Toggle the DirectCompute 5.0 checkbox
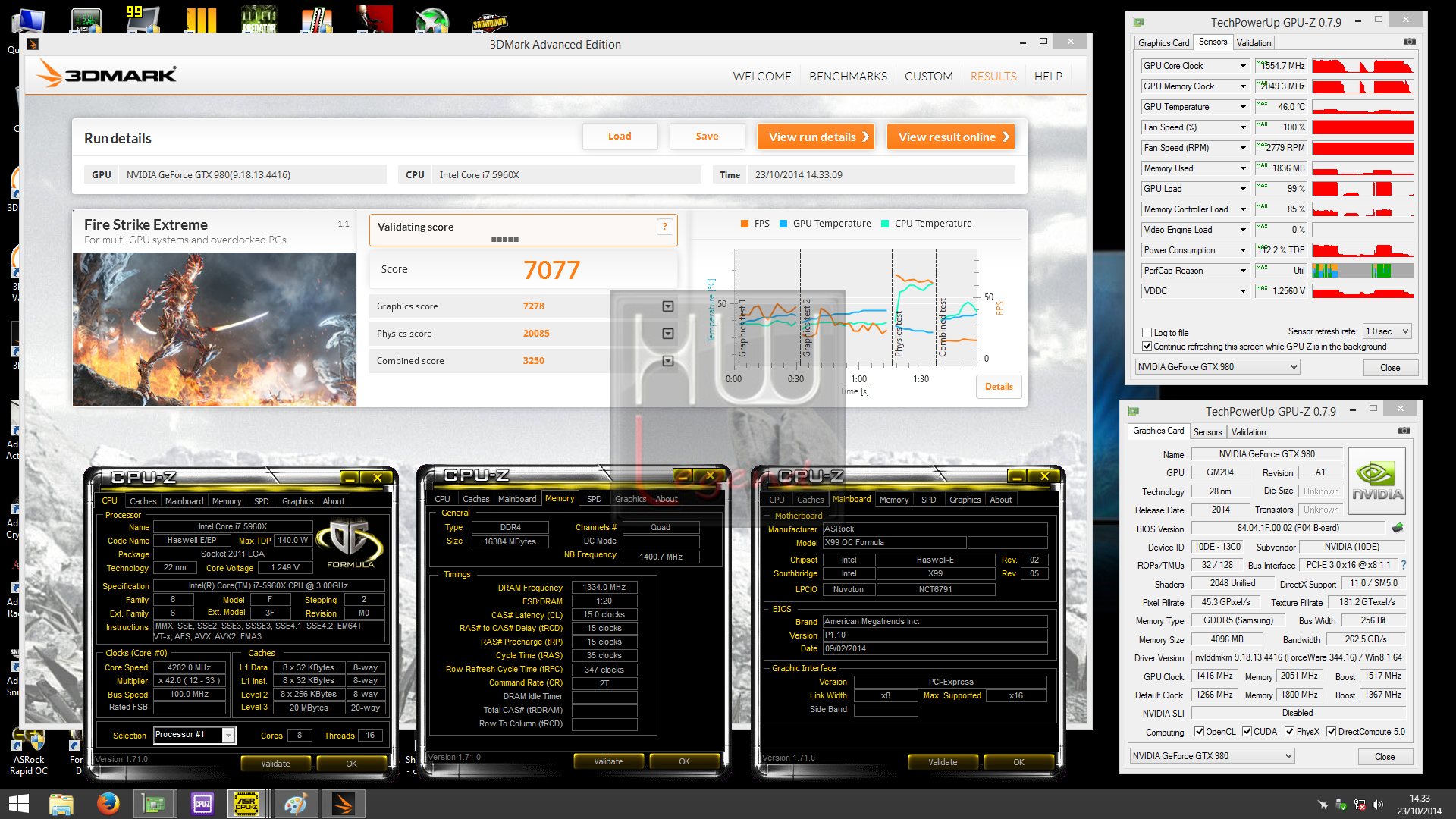The width and height of the screenshot is (1456, 819). (1331, 732)
